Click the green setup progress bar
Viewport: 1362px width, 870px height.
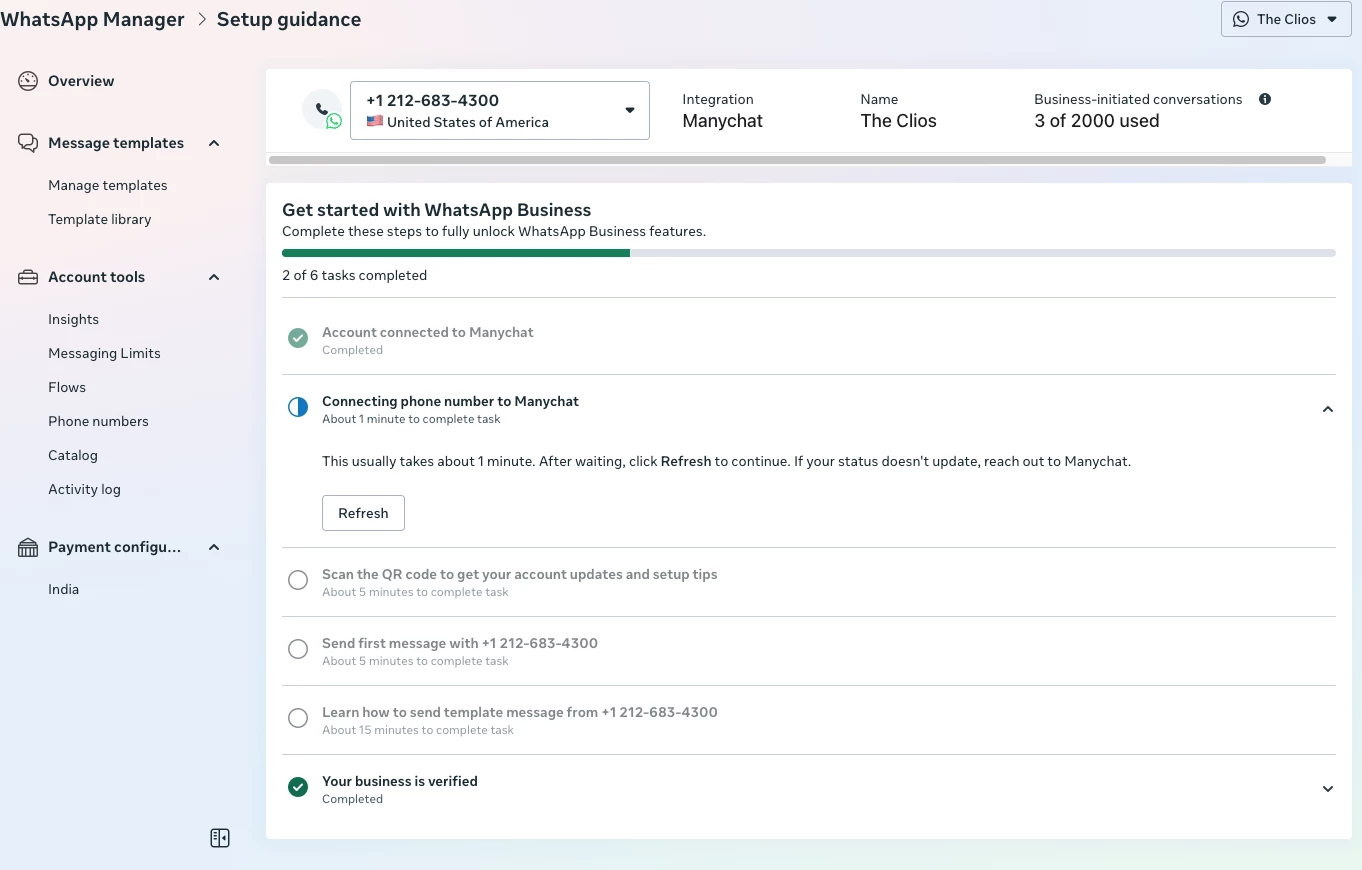pos(456,253)
